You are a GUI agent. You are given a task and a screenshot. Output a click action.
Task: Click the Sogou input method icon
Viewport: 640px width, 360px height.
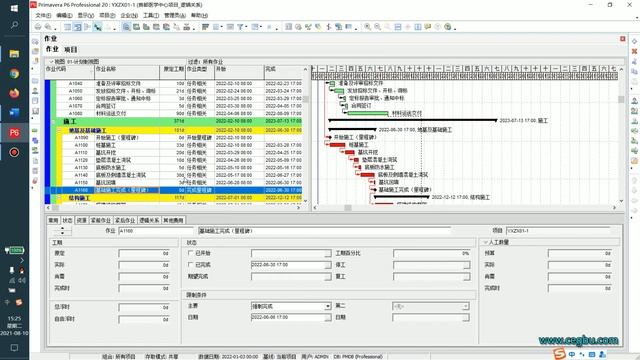559,354
